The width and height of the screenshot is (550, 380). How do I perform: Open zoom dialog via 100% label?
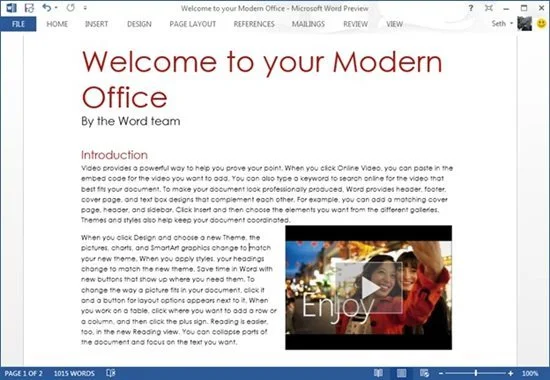pyautogui.click(x=530, y=373)
